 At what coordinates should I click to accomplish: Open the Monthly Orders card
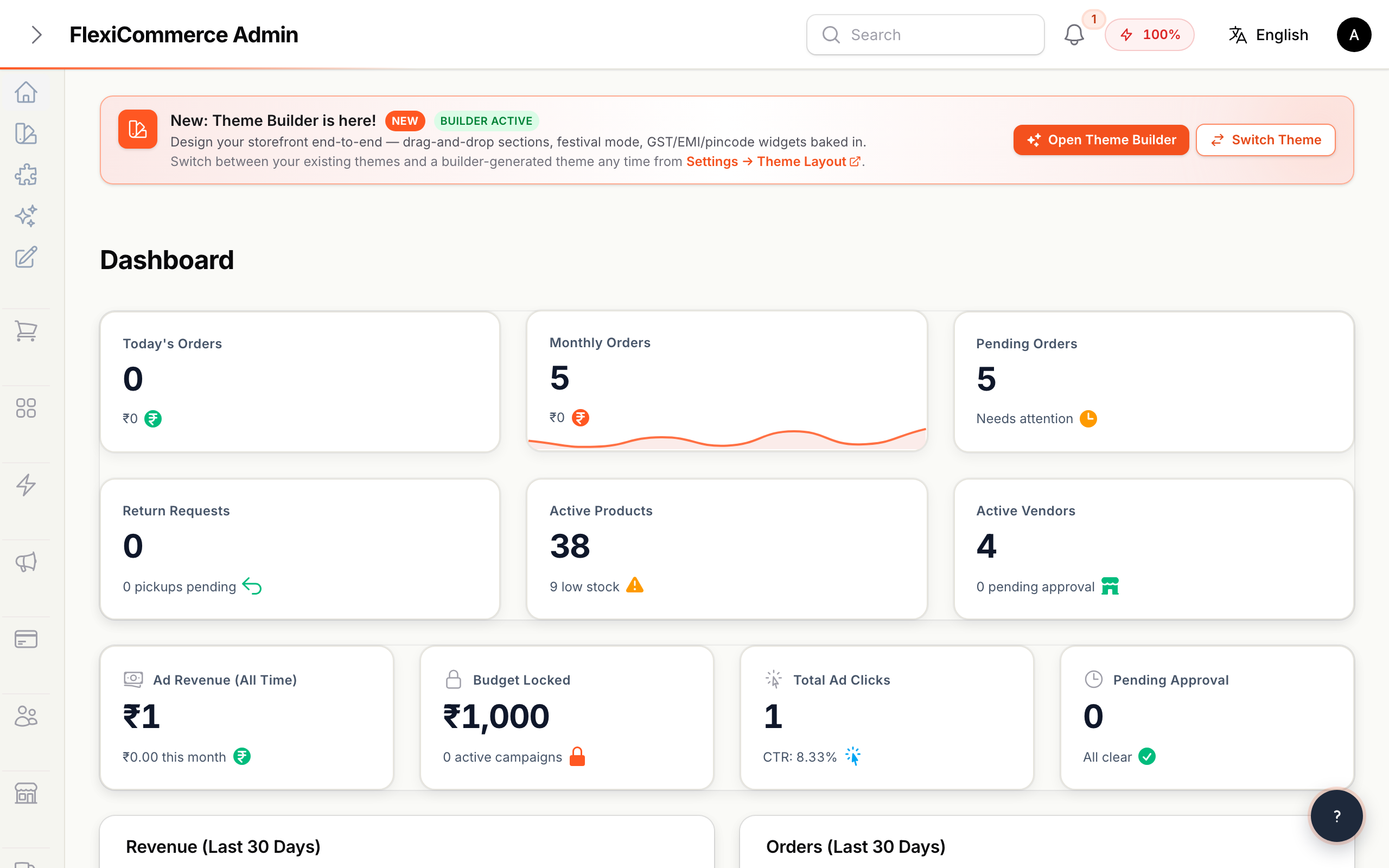pos(727,381)
